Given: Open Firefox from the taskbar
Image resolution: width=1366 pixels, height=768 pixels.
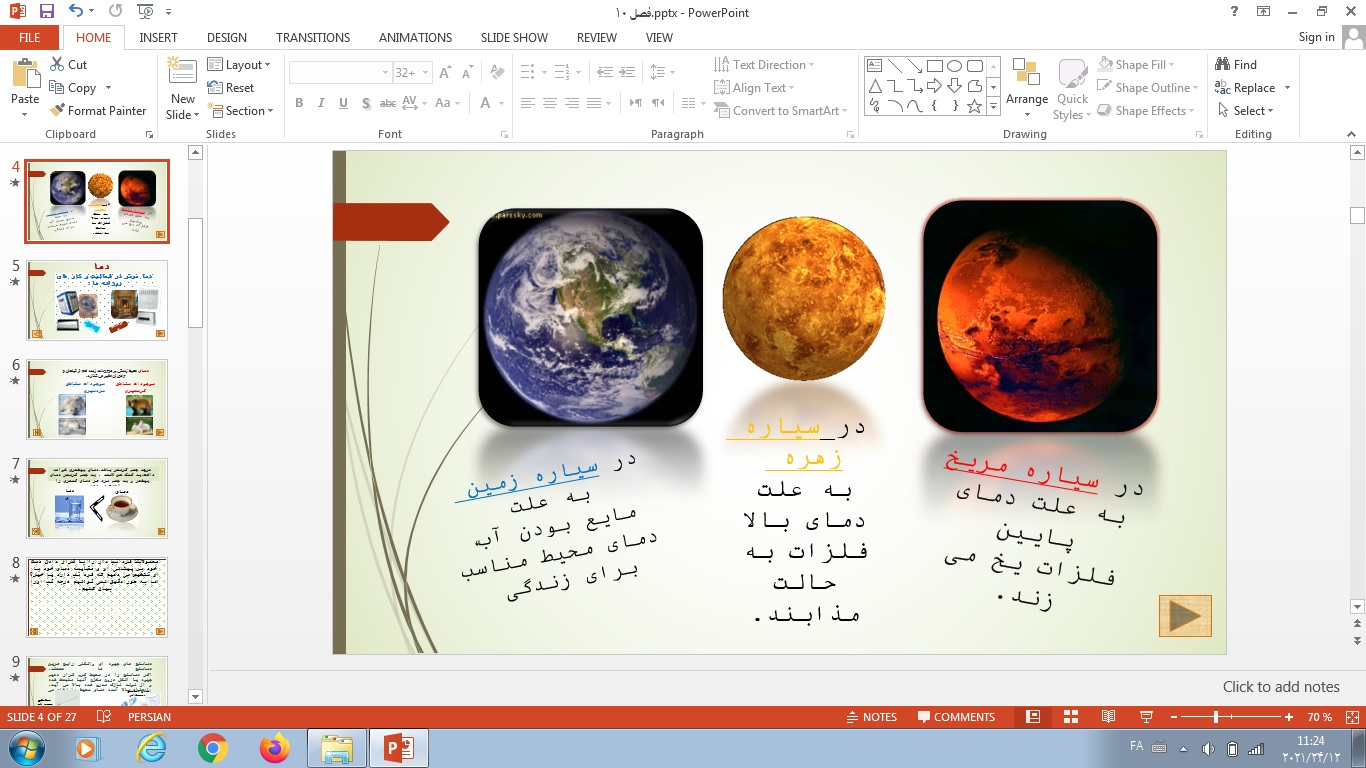Looking at the screenshot, I should (x=273, y=748).
